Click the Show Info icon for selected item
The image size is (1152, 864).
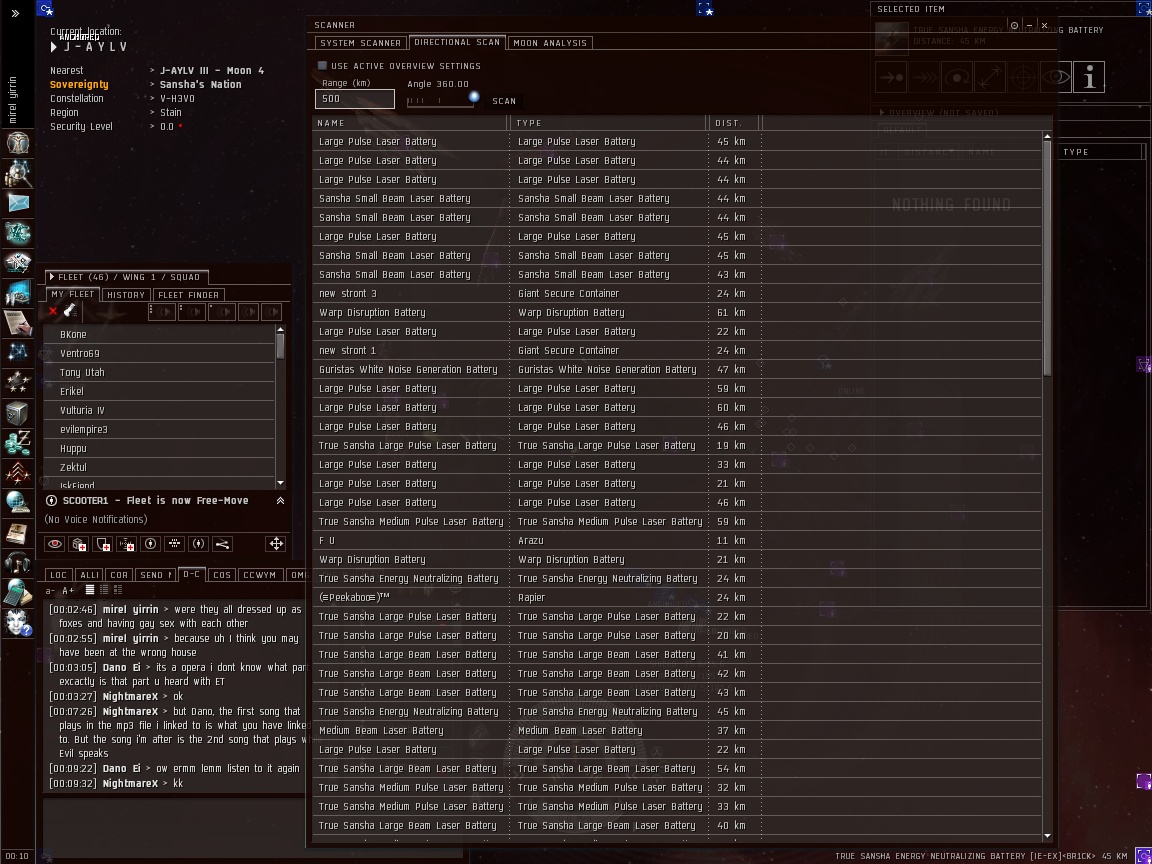pos(1088,77)
